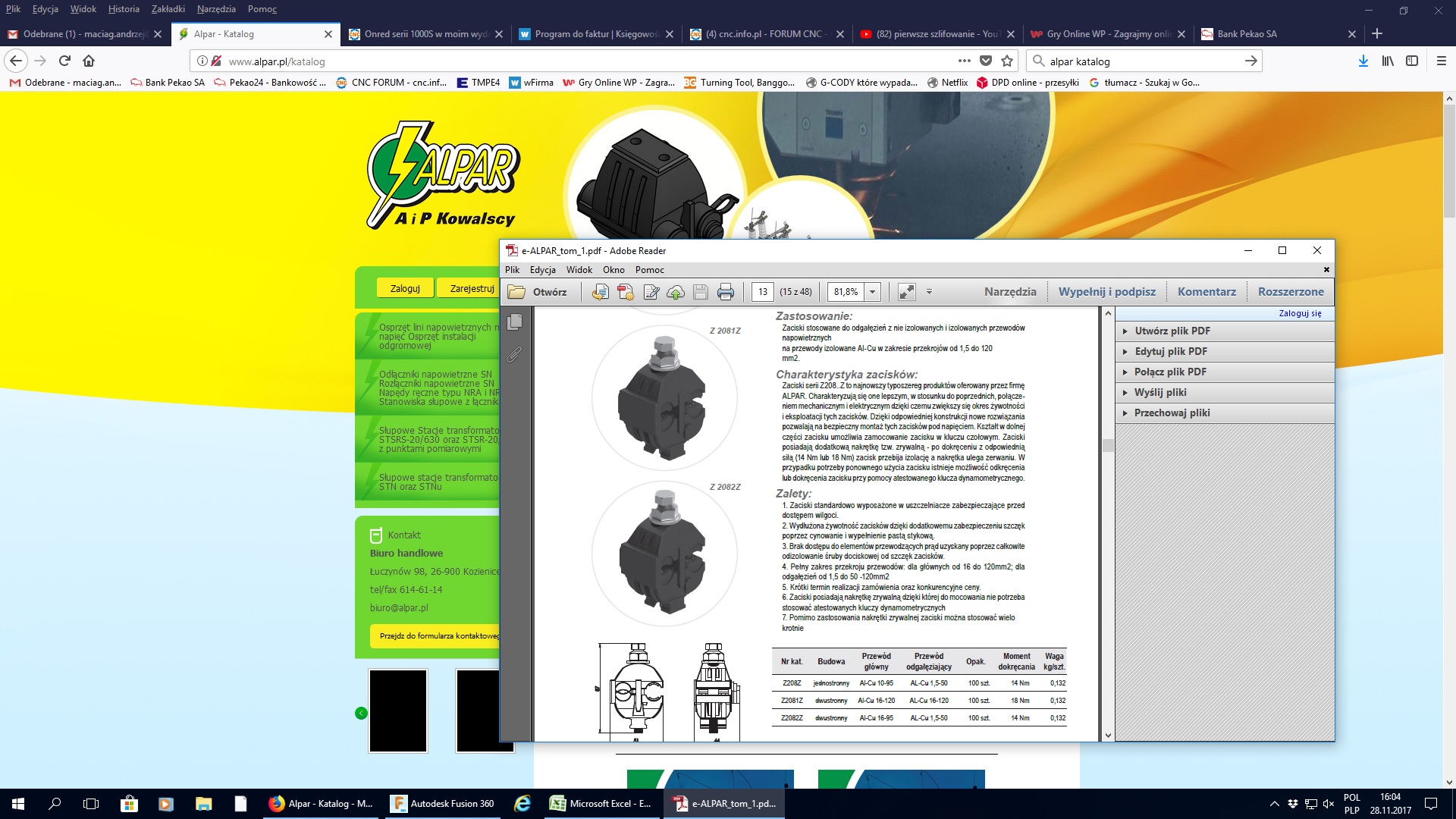Go to Firefox home page icon
The height and width of the screenshot is (819, 1456).
pos(89,61)
